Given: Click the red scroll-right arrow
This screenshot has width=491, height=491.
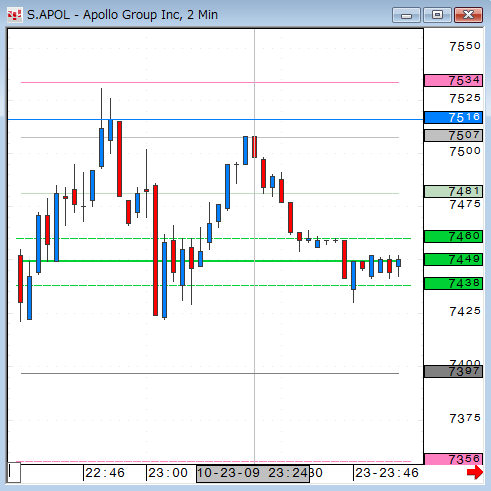Looking at the screenshot, I should 475,472.
